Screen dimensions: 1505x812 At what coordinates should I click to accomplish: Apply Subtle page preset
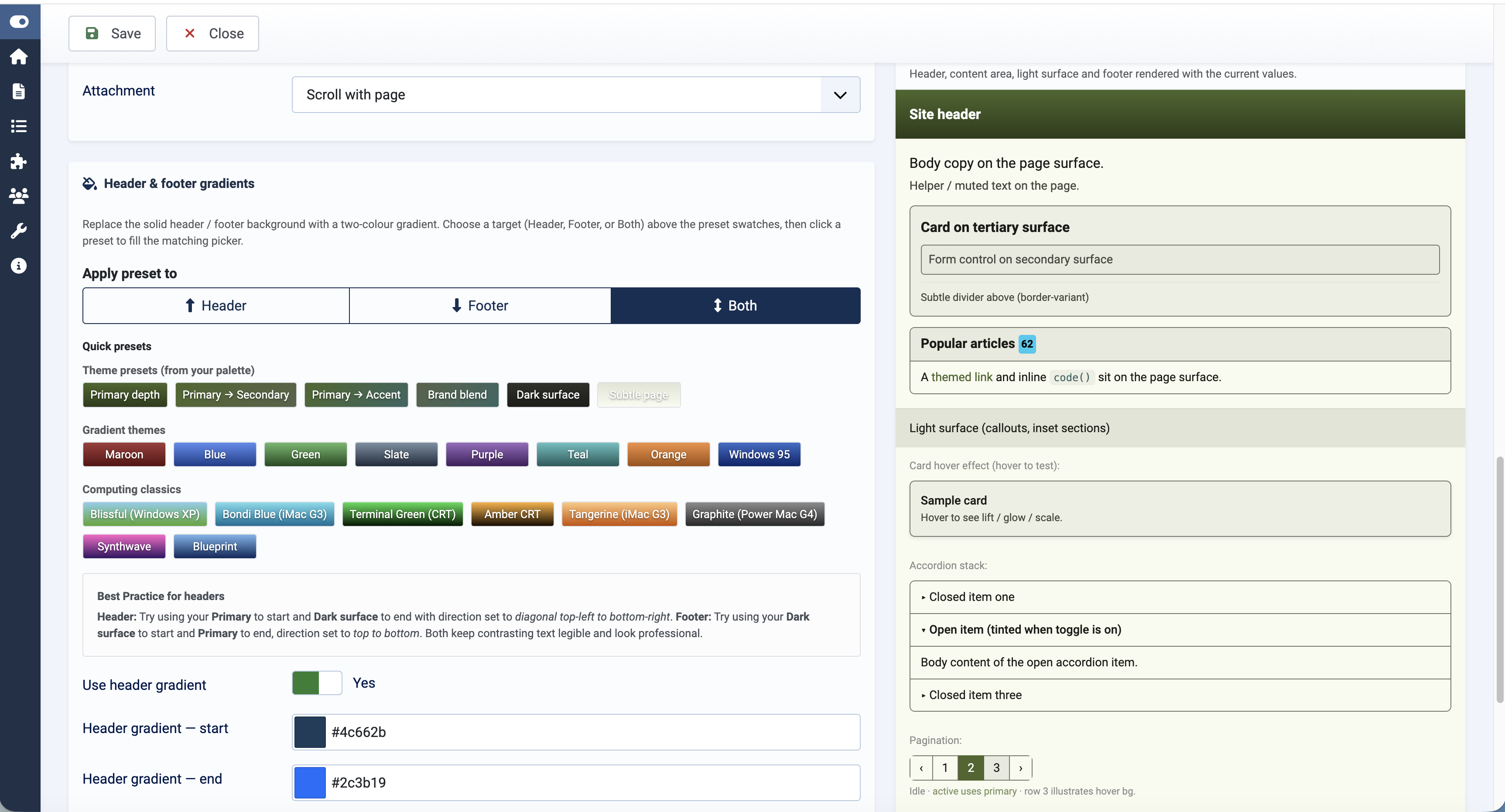[639, 395]
